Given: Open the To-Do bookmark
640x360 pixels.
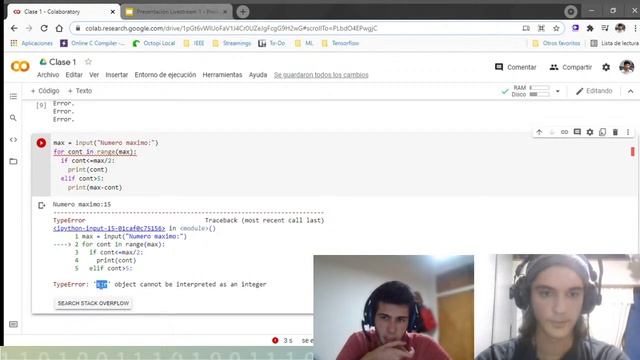Looking at the screenshot, I should [272, 43].
